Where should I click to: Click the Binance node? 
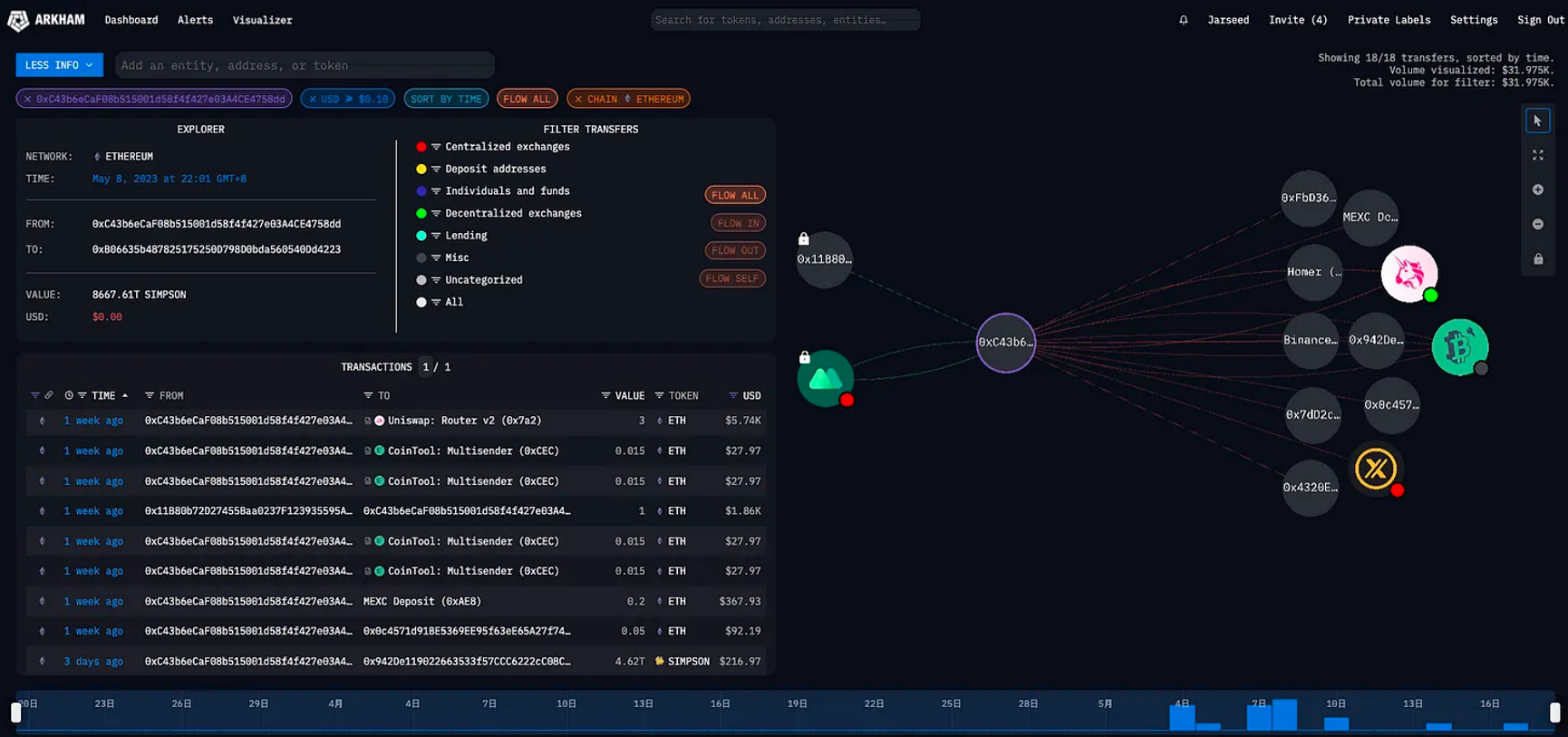[1311, 340]
